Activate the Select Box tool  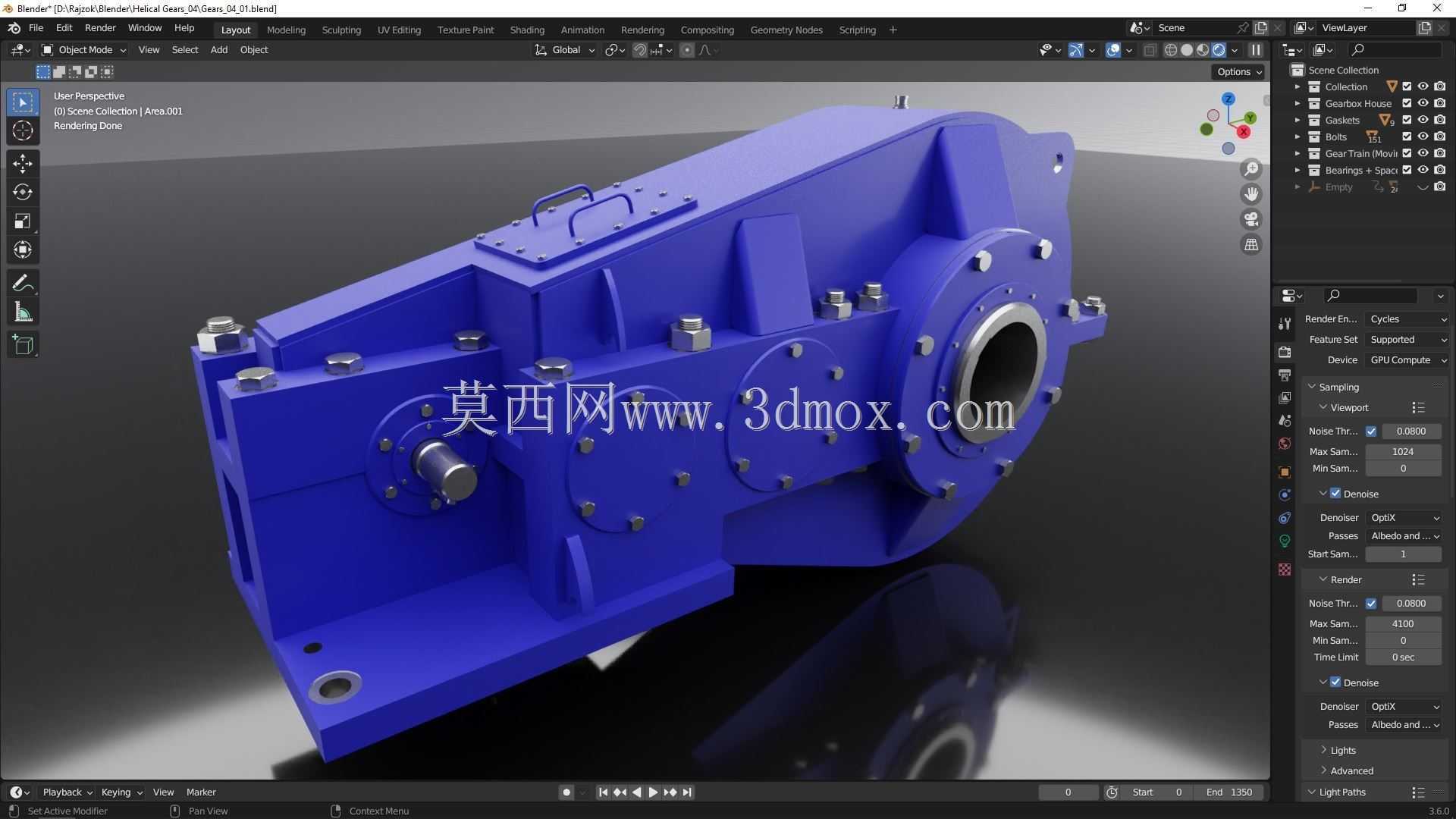23,102
